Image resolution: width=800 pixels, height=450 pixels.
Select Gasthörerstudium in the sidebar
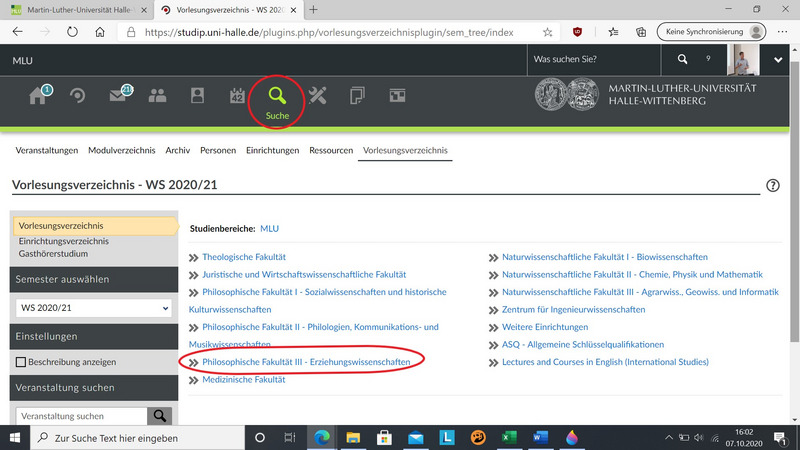(x=53, y=254)
